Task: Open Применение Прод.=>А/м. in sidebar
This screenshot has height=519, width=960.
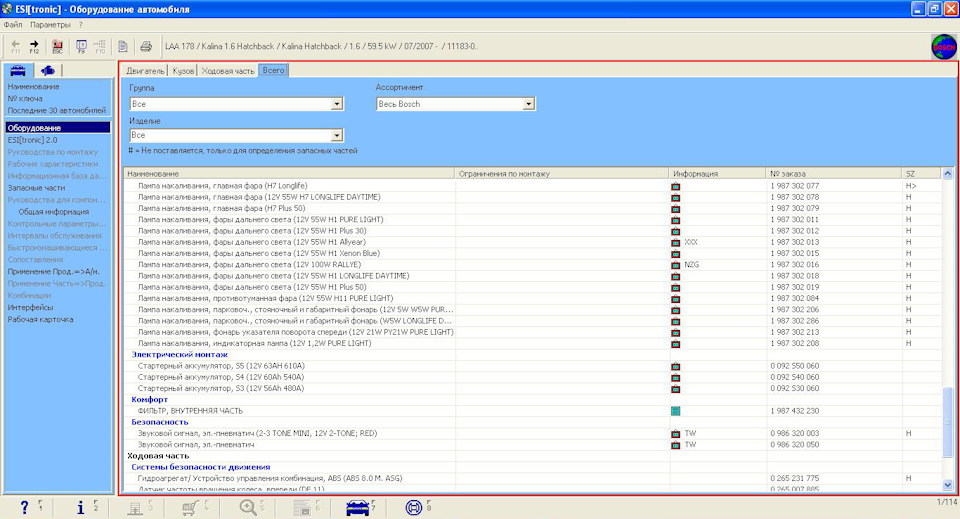Action: tap(53, 272)
